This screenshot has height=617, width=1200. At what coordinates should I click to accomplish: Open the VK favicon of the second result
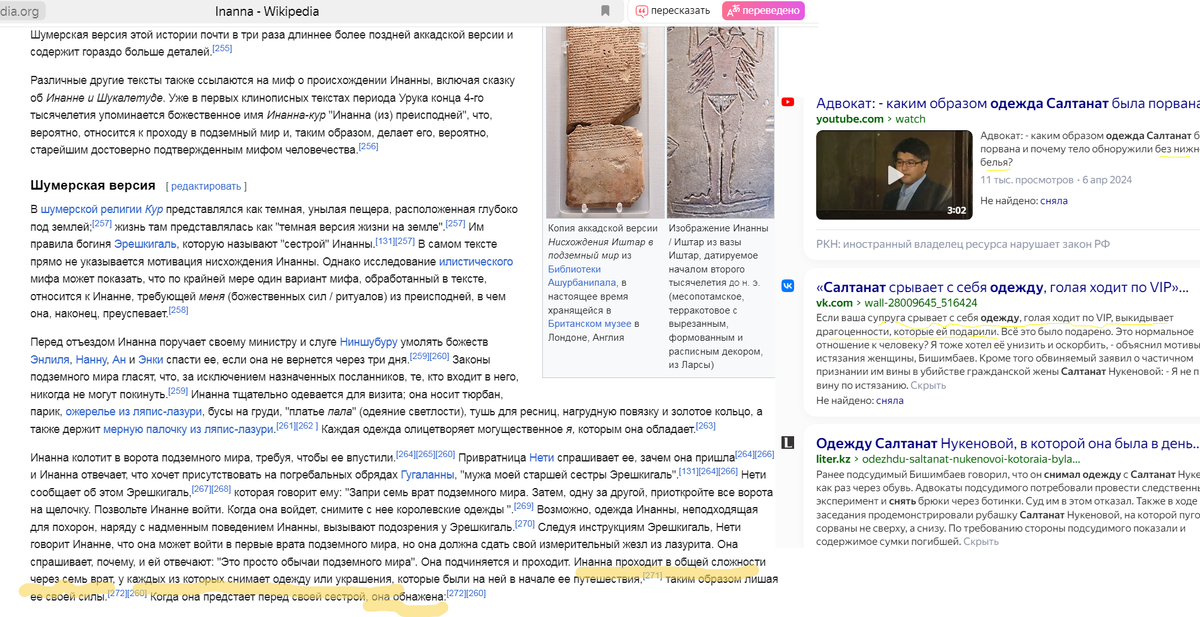click(788, 285)
